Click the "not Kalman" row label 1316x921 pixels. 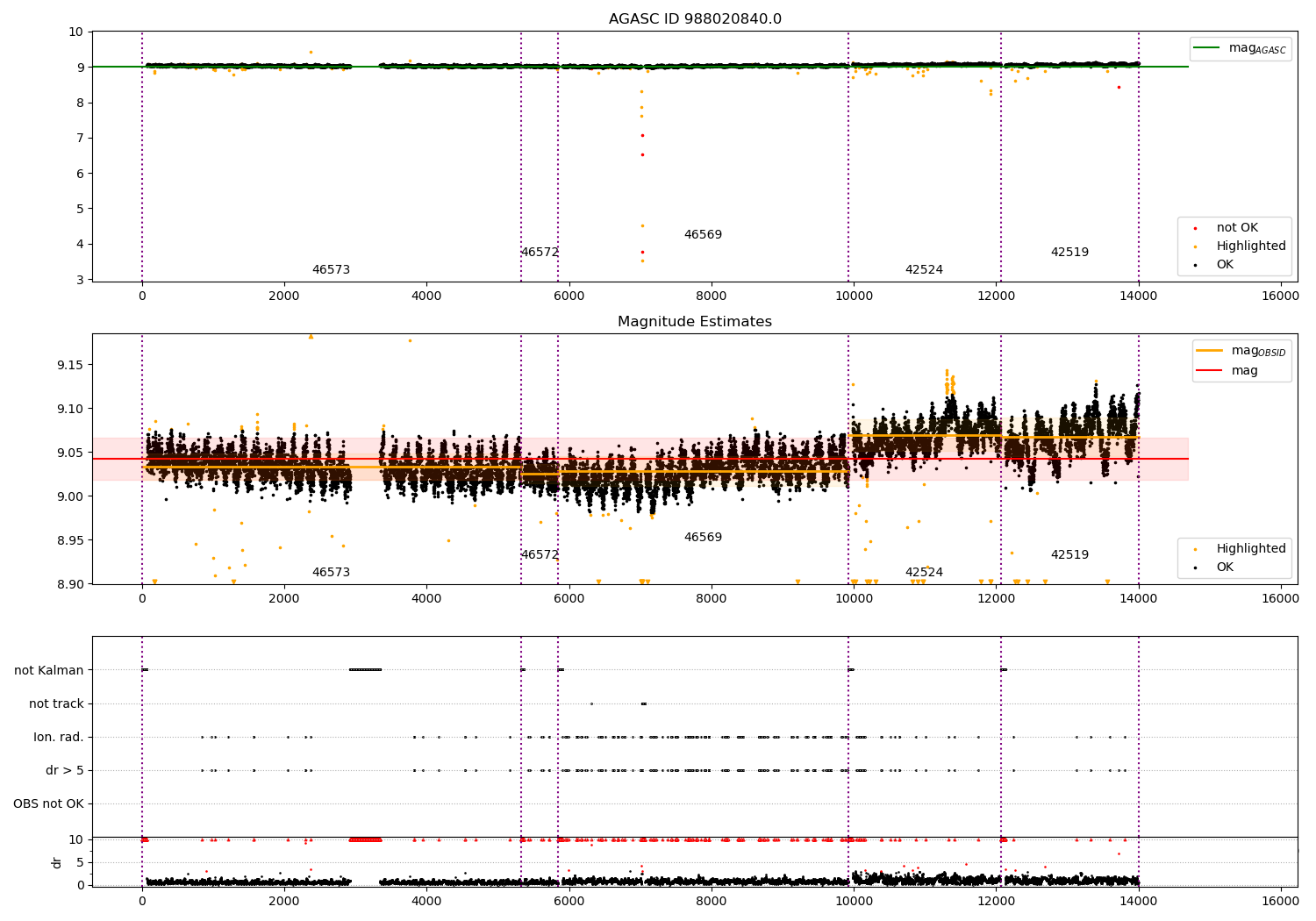[x=49, y=671]
